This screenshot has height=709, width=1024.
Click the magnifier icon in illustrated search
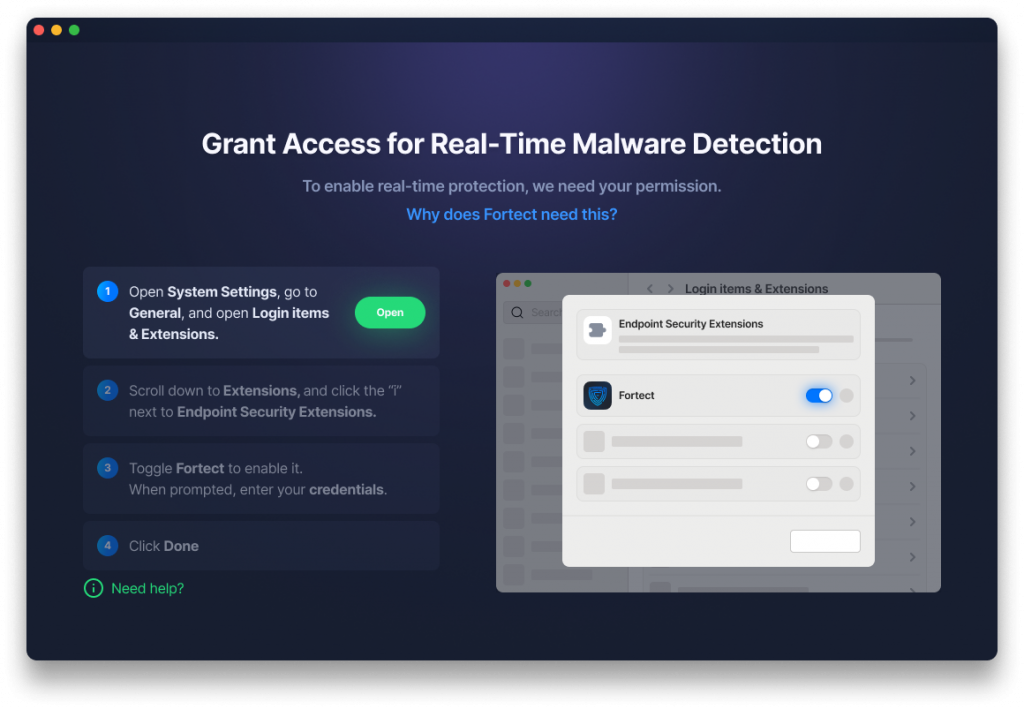(517, 312)
